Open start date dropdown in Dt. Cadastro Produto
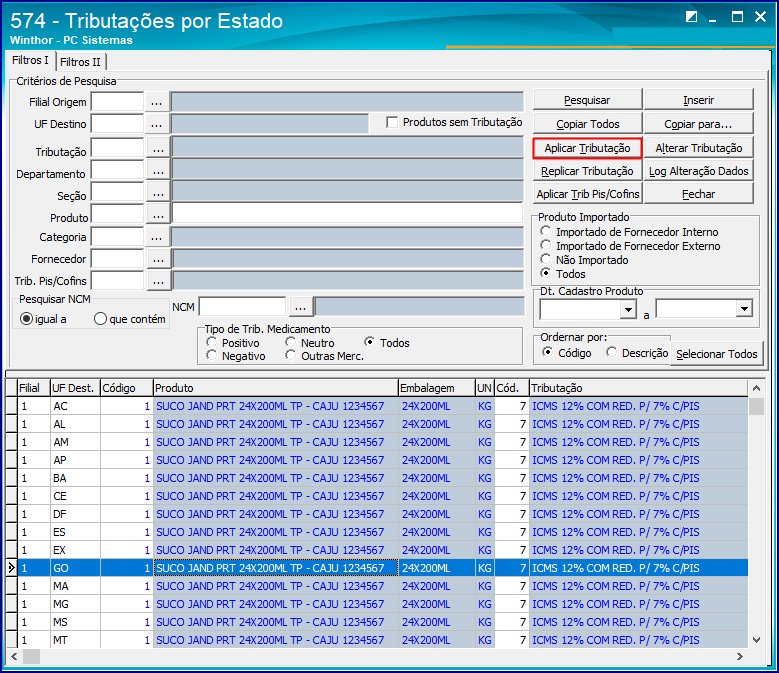 pyautogui.click(x=628, y=310)
